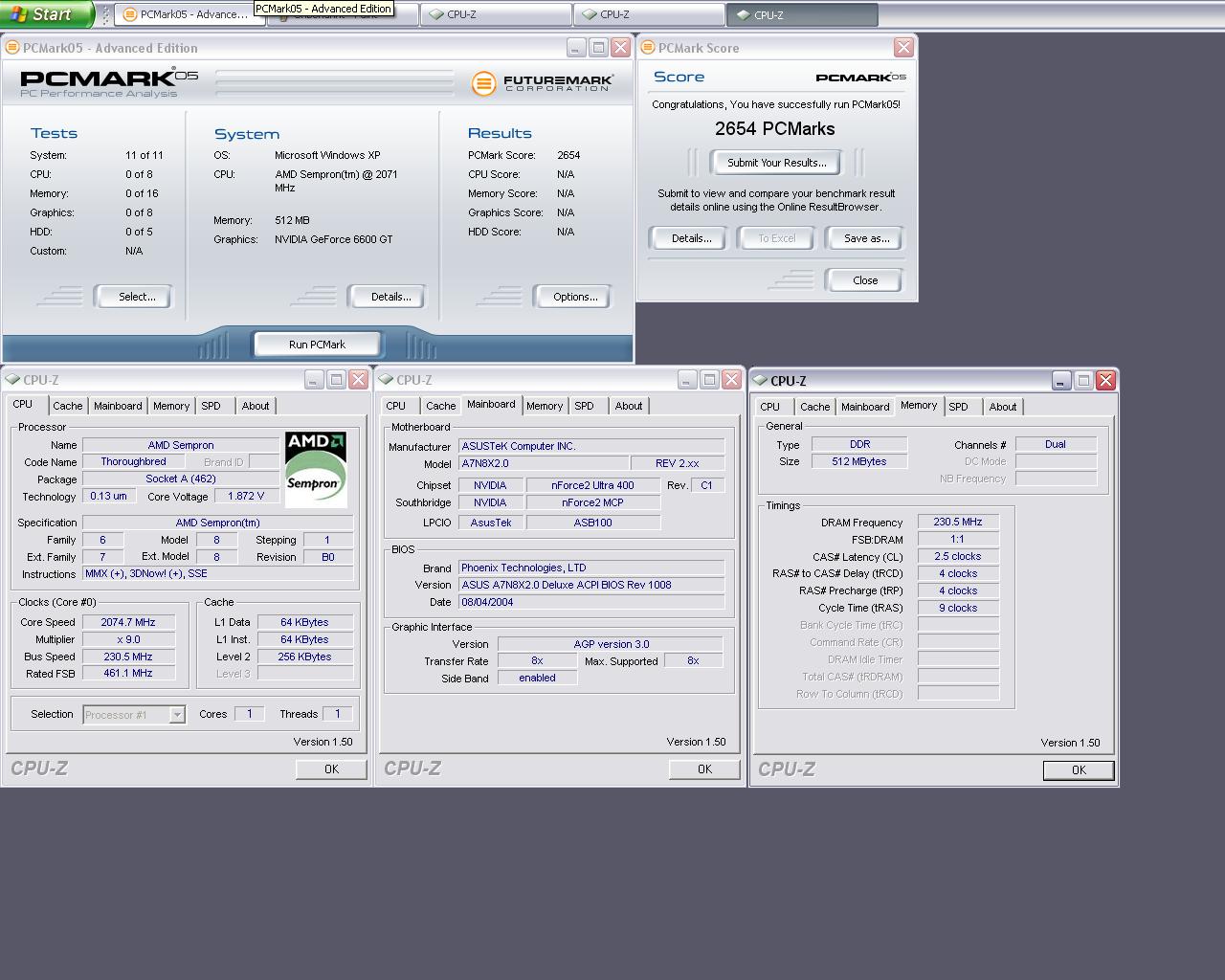Open Options... under Results
Image resolution: width=1225 pixels, height=980 pixels.
(574, 297)
